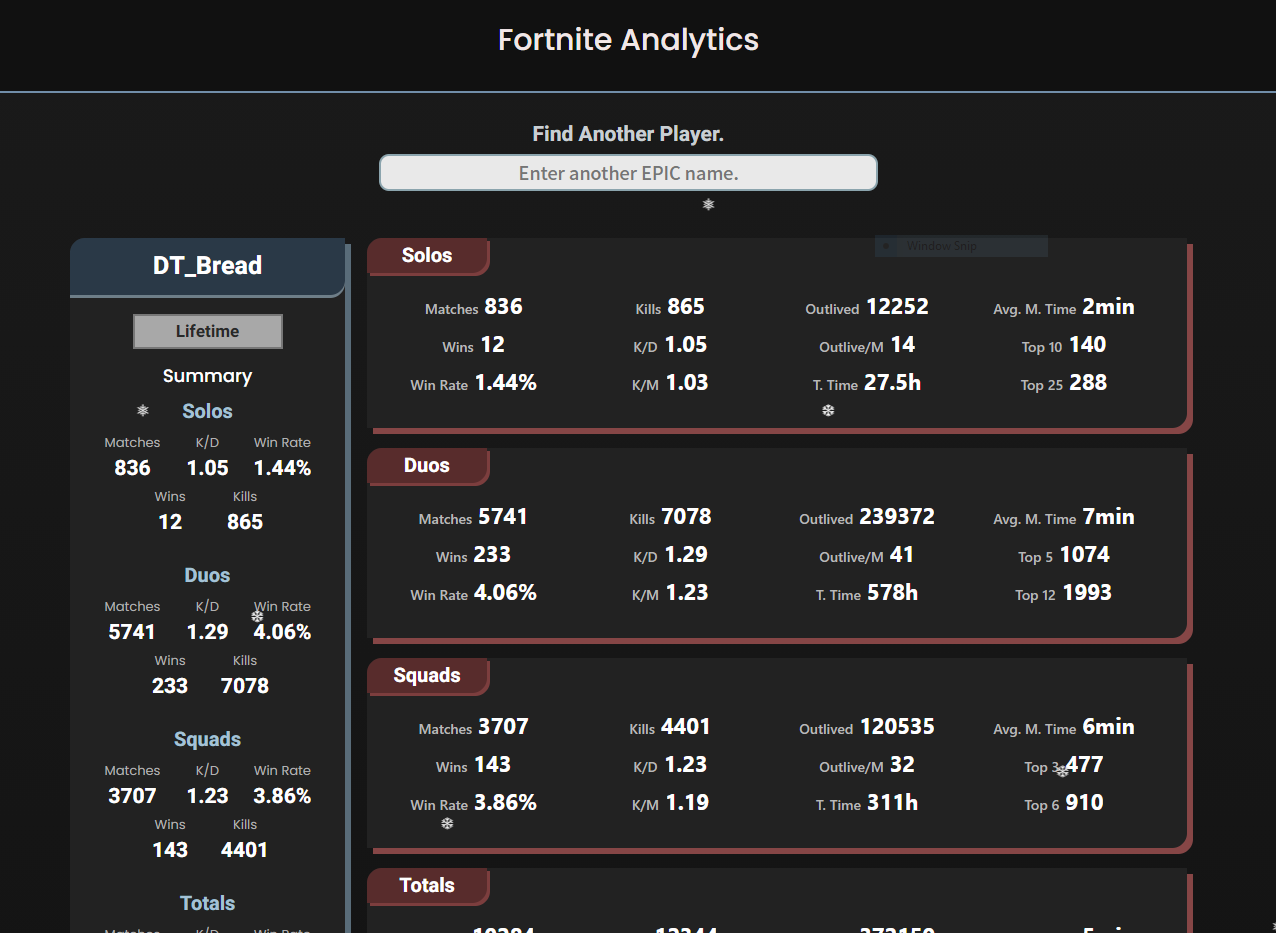The image size is (1276, 933).
Task: Select the Squads panel tab label
Action: (x=427, y=676)
